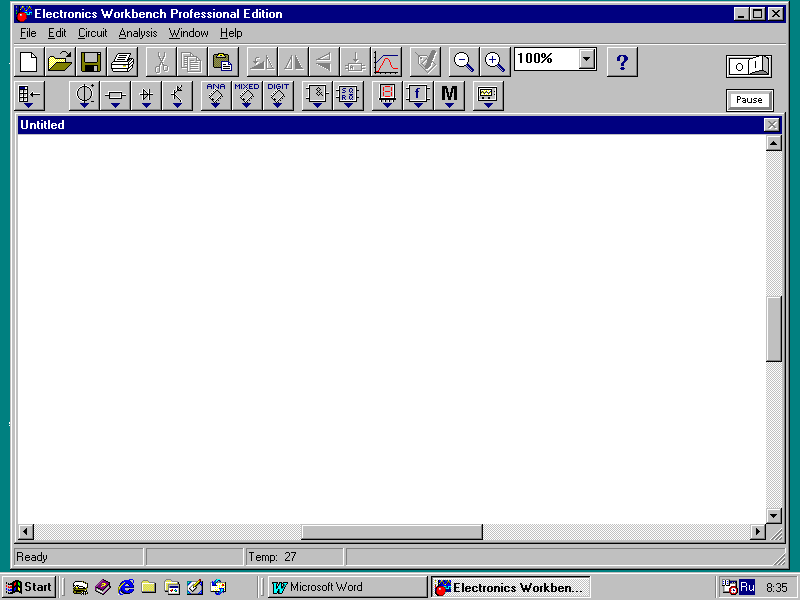Click the Ru language indicator
Viewport: 800px width, 600px height.
tap(747, 587)
